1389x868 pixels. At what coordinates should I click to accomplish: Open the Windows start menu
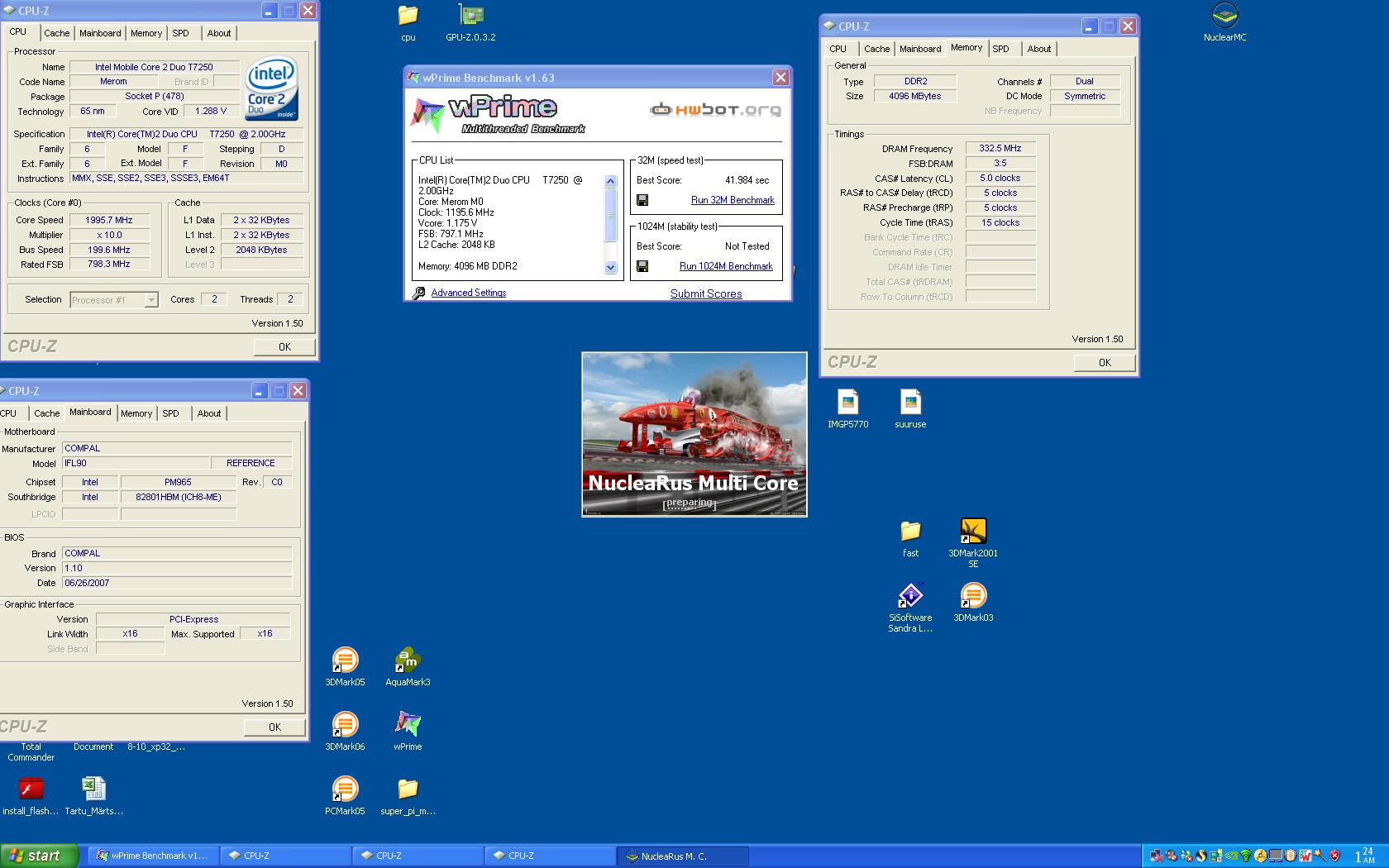(x=39, y=856)
